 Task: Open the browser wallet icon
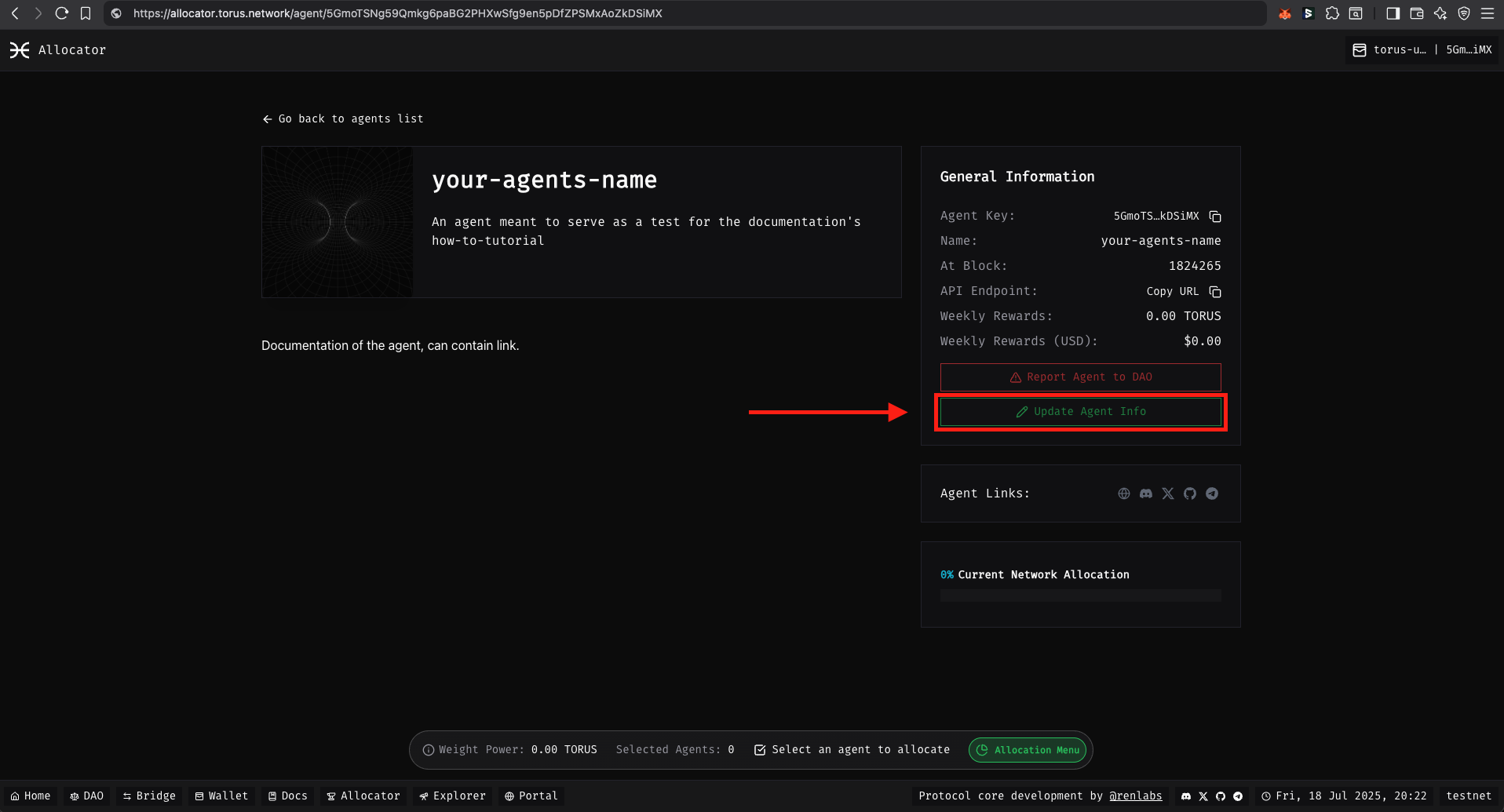coord(1417,13)
